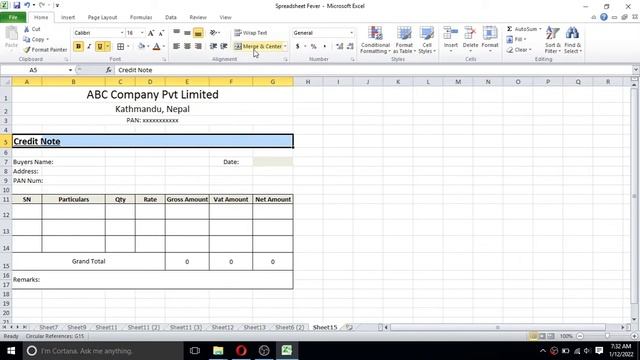Image resolution: width=640 pixels, height=360 pixels.
Task: Click the Format cells icon
Action: [490, 33]
